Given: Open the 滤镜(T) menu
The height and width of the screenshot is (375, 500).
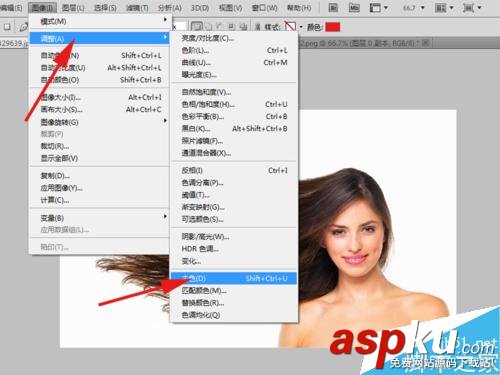Looking at the screenshot, I should coord(137,8).
